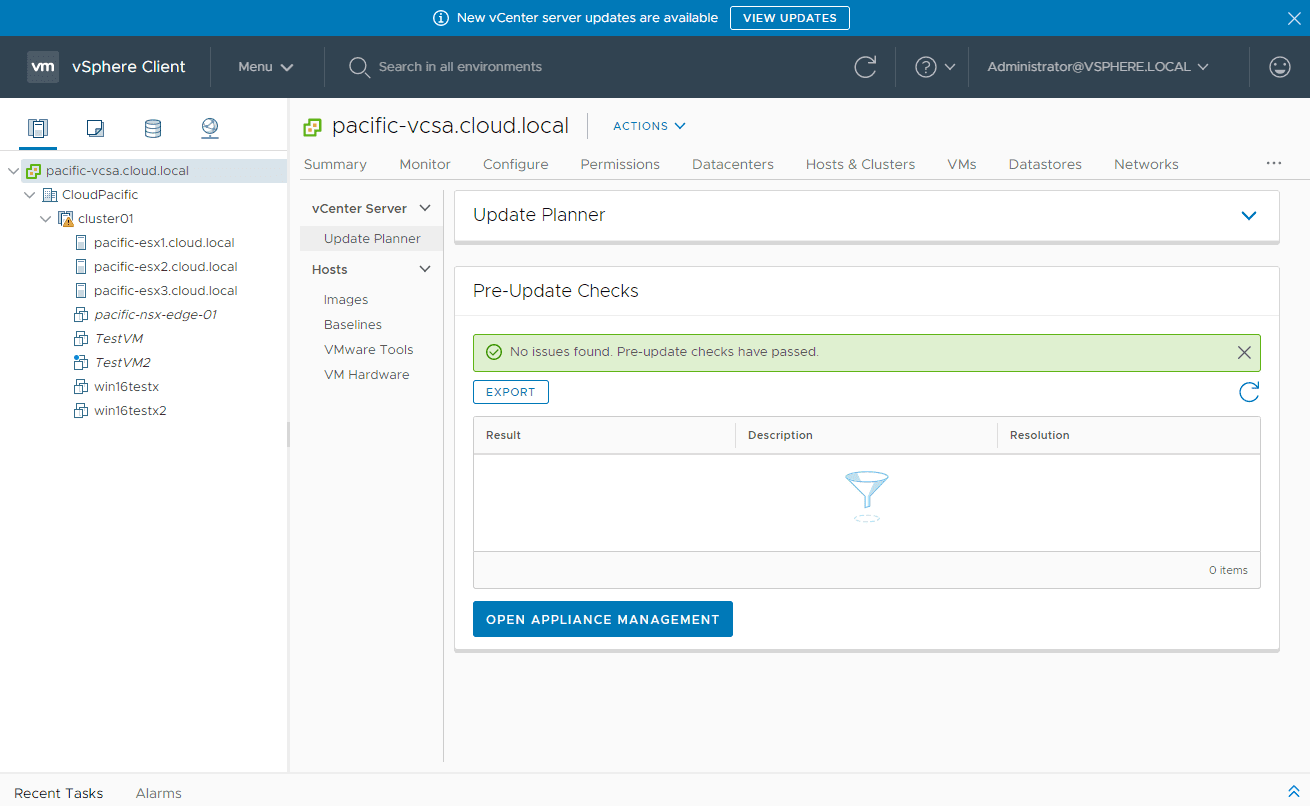Expand the Update Planner panel chevron
Viewport: 1310px width, 806px height.
click(x=1248, y=216)
